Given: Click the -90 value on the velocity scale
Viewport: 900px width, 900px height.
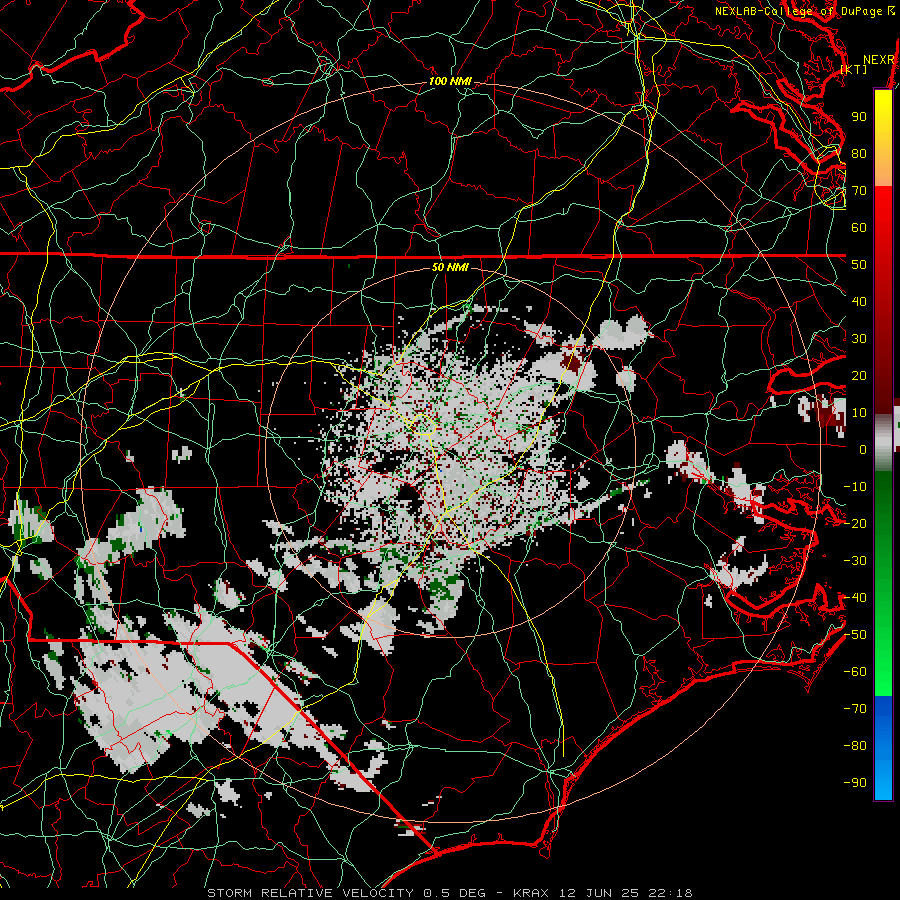Looking at the screenshot, I should [x=855, y=783].
